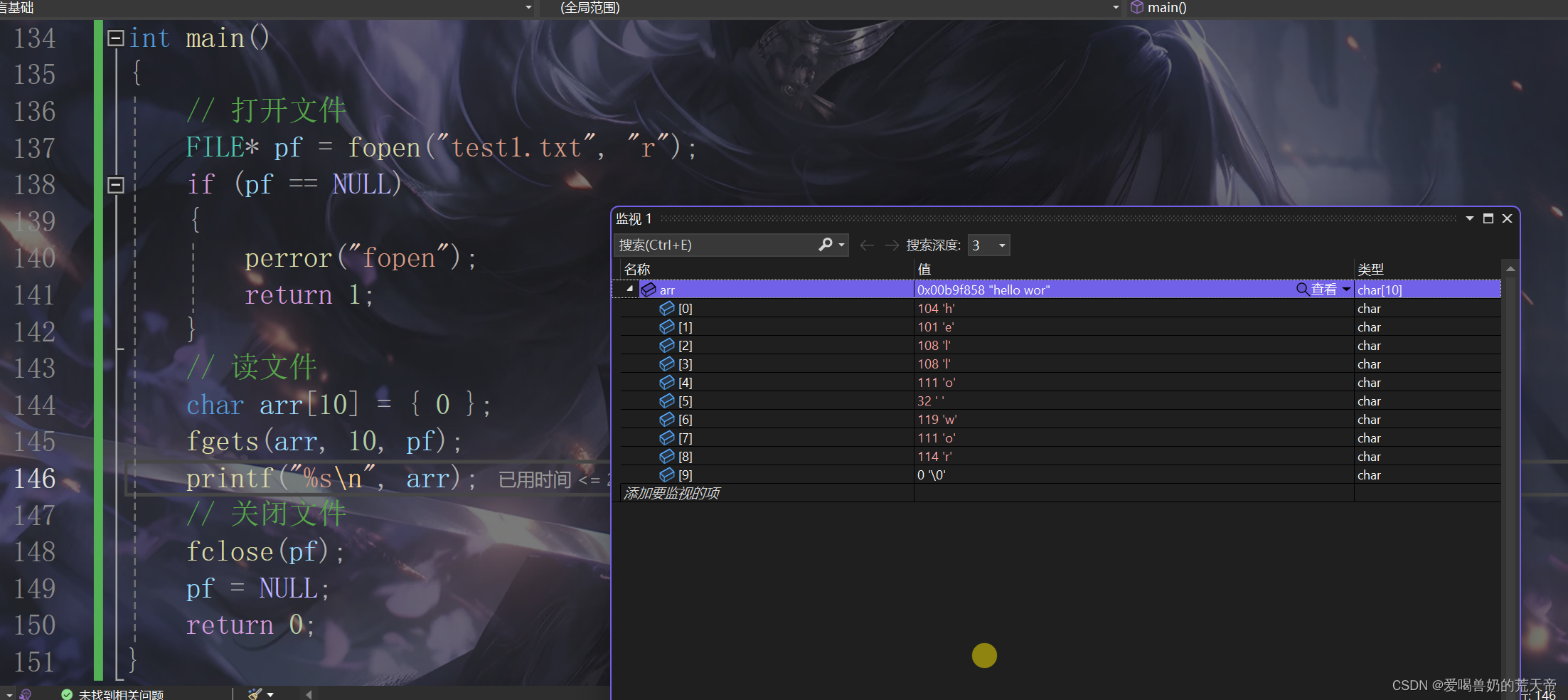Collapse the main() function code fold

pos(115,38)
